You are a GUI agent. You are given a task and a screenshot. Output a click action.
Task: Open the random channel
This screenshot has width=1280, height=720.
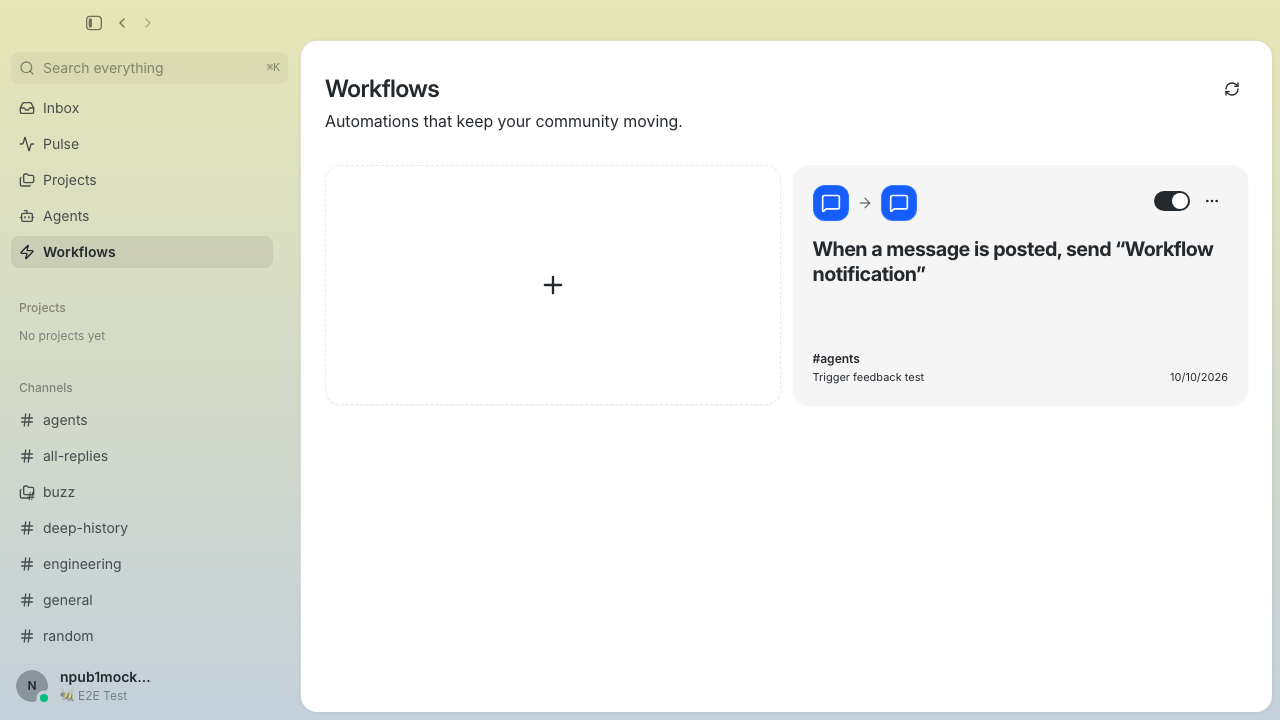(x=142, y=636)
